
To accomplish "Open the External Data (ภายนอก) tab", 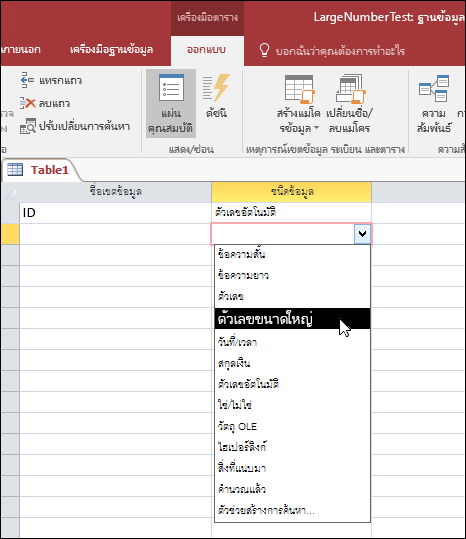I will [21, 50].
